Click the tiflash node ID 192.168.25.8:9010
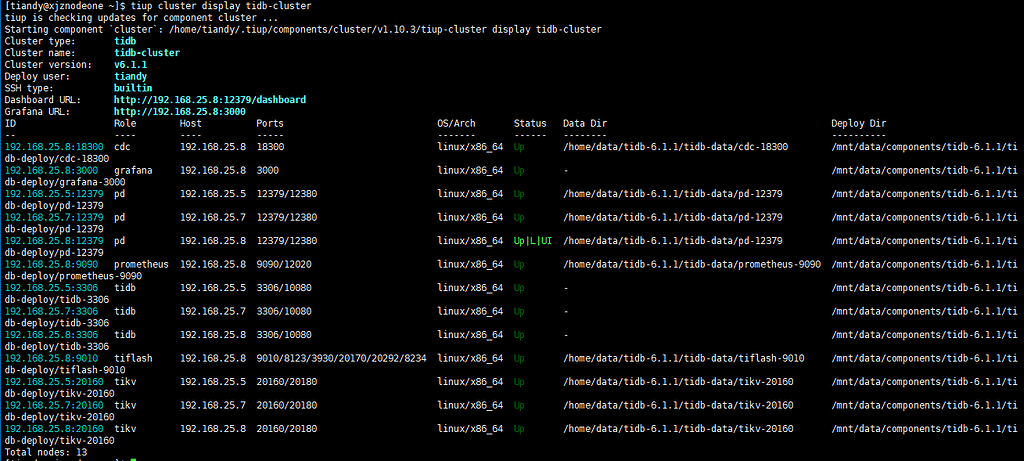The width and height of the screenshot is (1024, 461). (x=51, y=358)
